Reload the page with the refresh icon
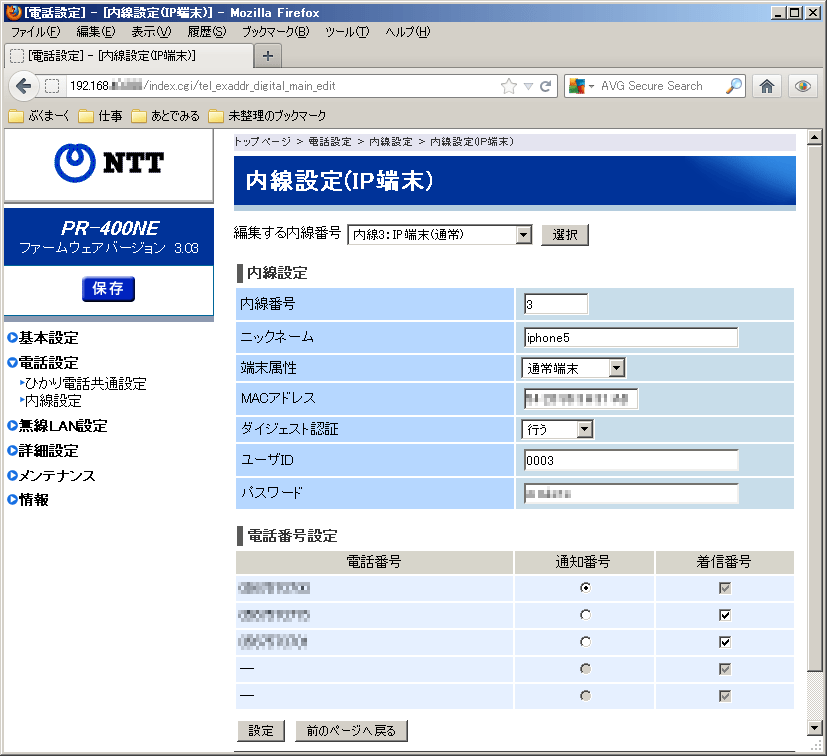The width and height of the screenshot is (827, 756). pos(546,86)
